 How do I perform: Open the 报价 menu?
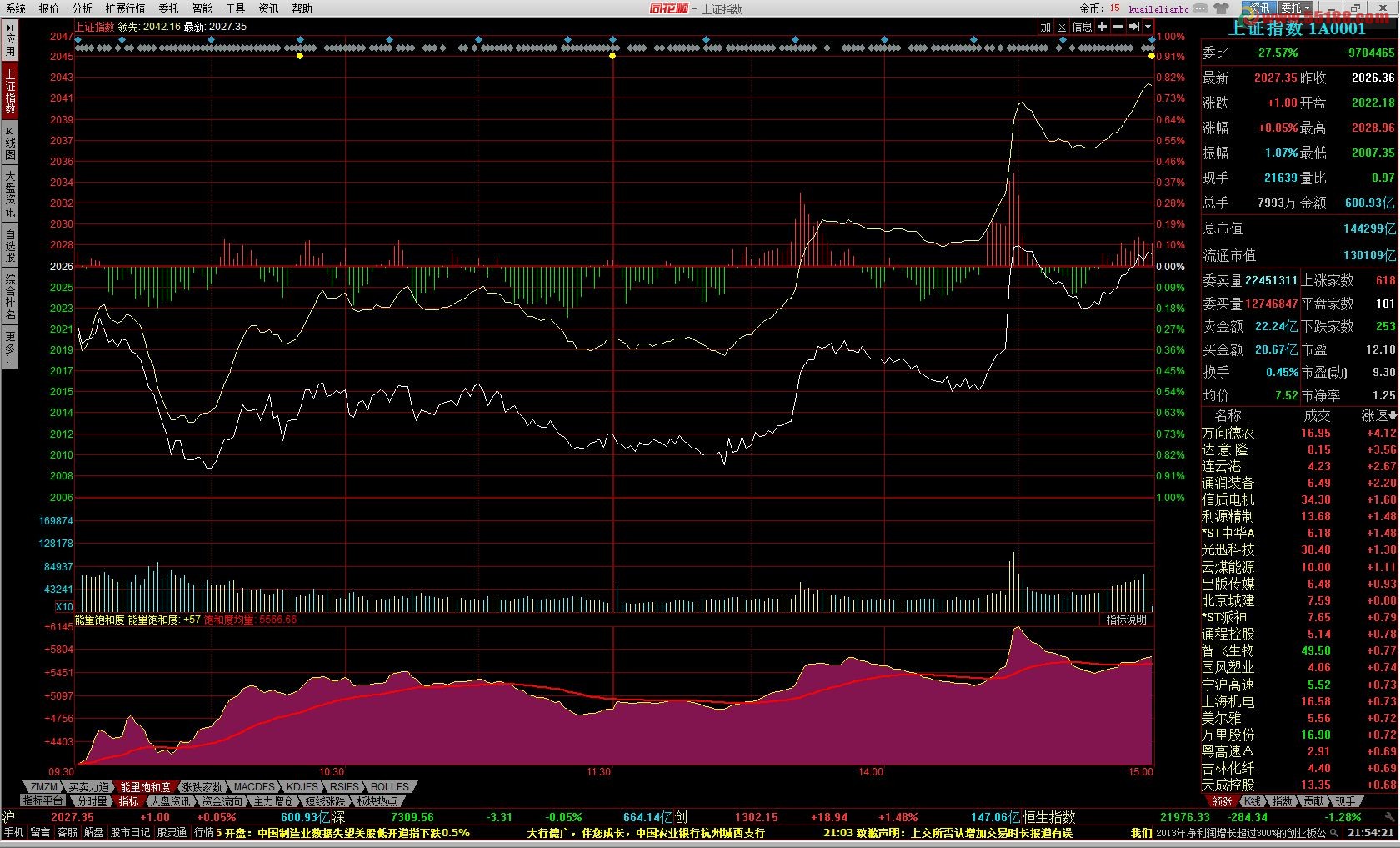(49, 8)
